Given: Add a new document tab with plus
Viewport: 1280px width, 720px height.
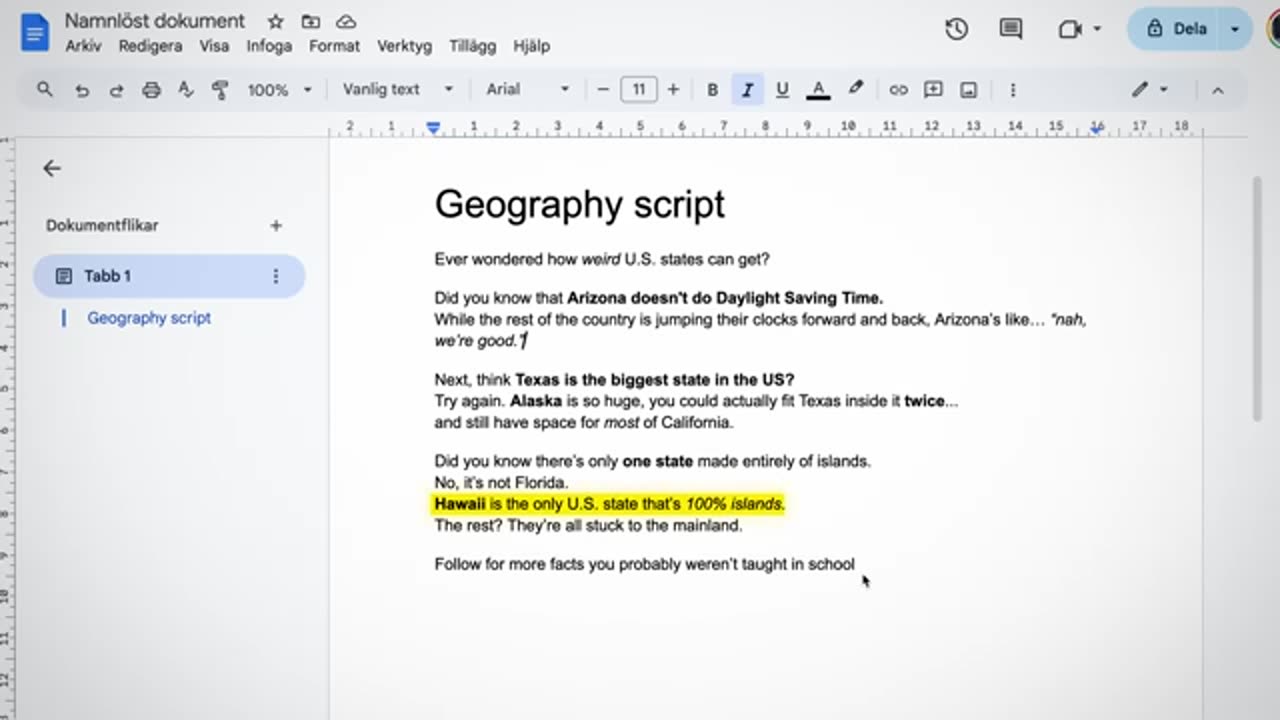Looking at the screenshot, I should point(276,226).
